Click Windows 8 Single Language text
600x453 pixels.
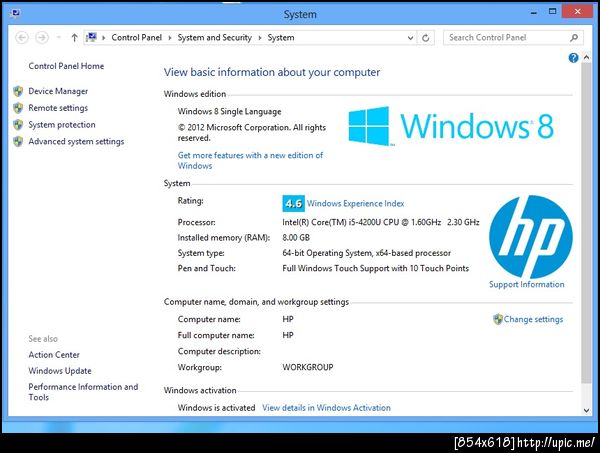click(x=229, y=111)
